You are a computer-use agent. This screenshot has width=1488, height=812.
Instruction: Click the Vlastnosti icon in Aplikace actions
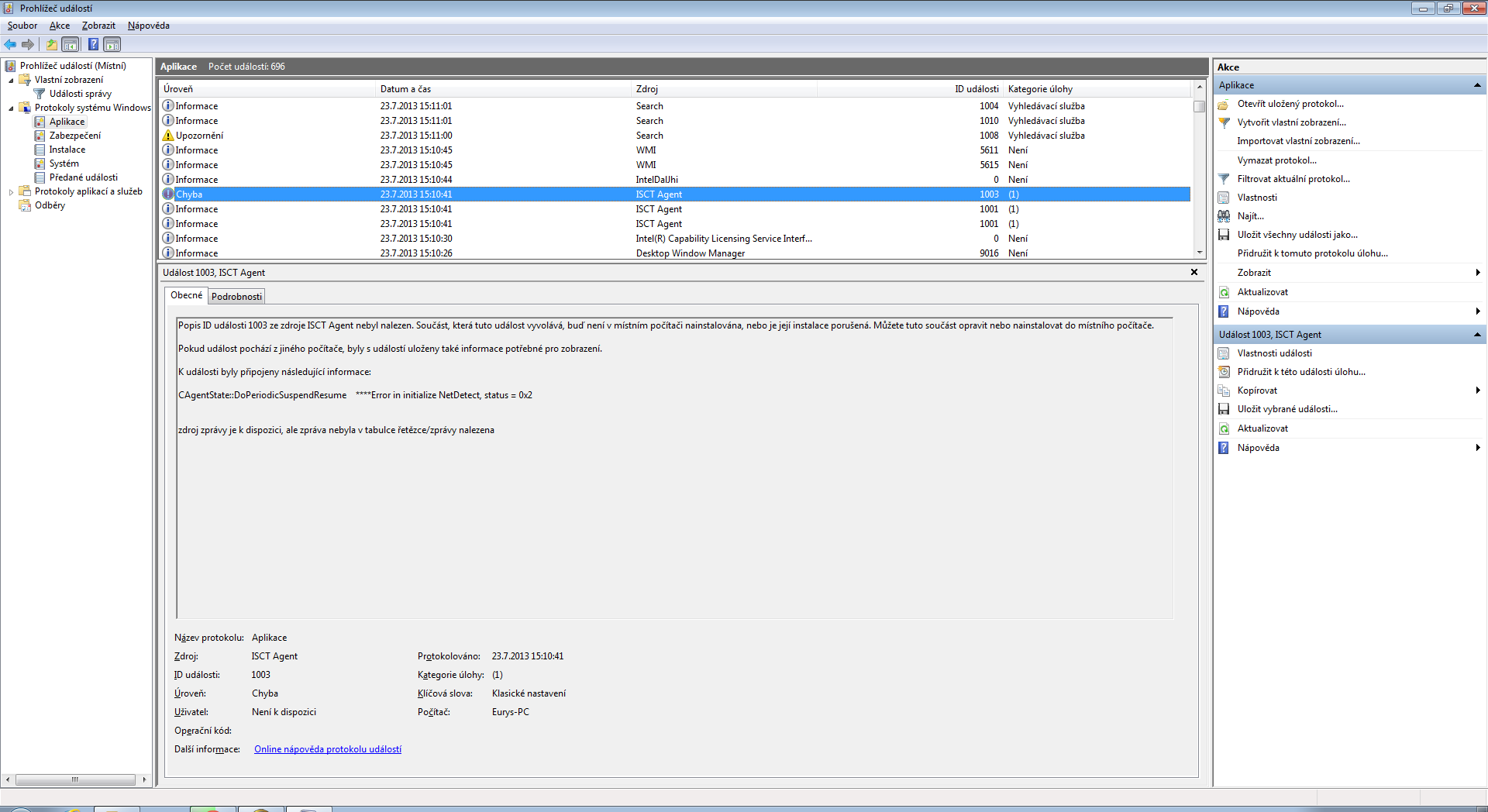coord(1224,198)
